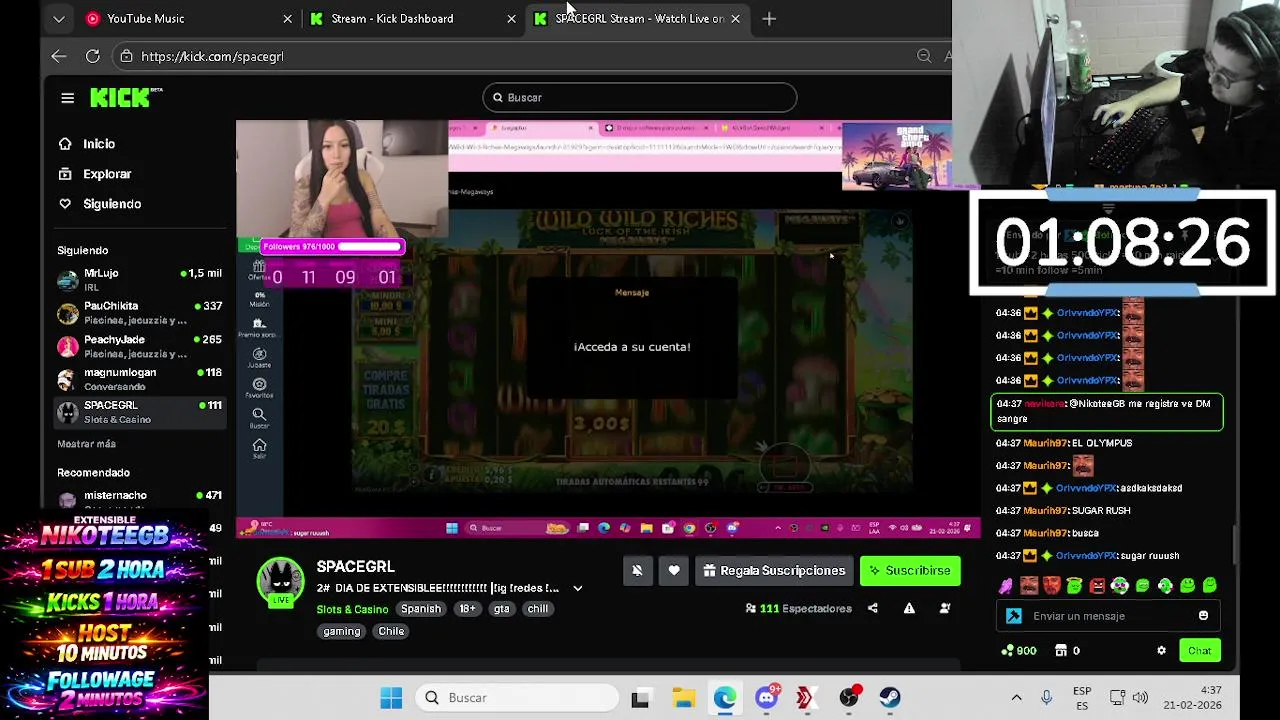Screen dimensions: 1280x720
Task: Click the gta tag
Action: click(501, 609)
